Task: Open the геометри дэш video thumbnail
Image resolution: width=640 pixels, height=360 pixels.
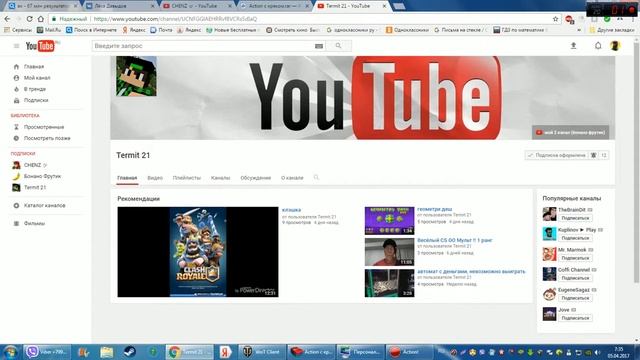Action: click(389, 220)
